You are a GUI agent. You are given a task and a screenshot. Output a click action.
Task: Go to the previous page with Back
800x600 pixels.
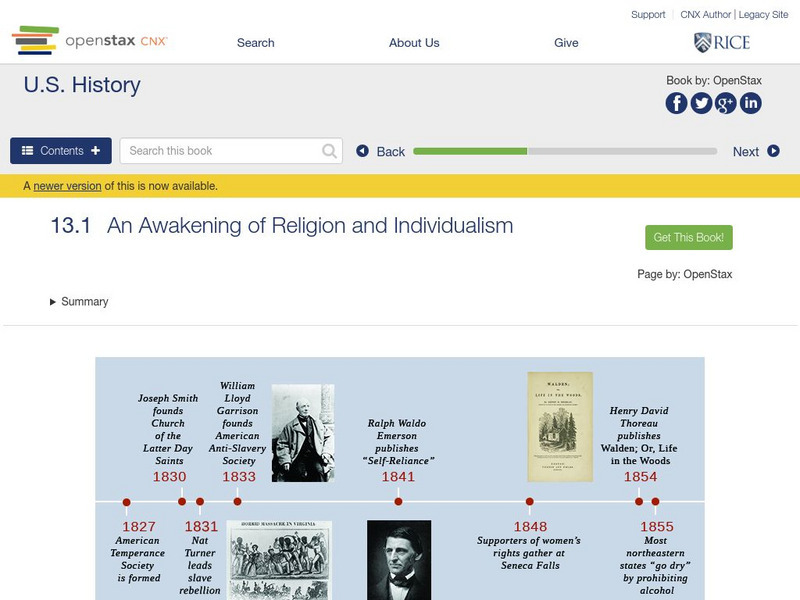[x=381, y=152]
